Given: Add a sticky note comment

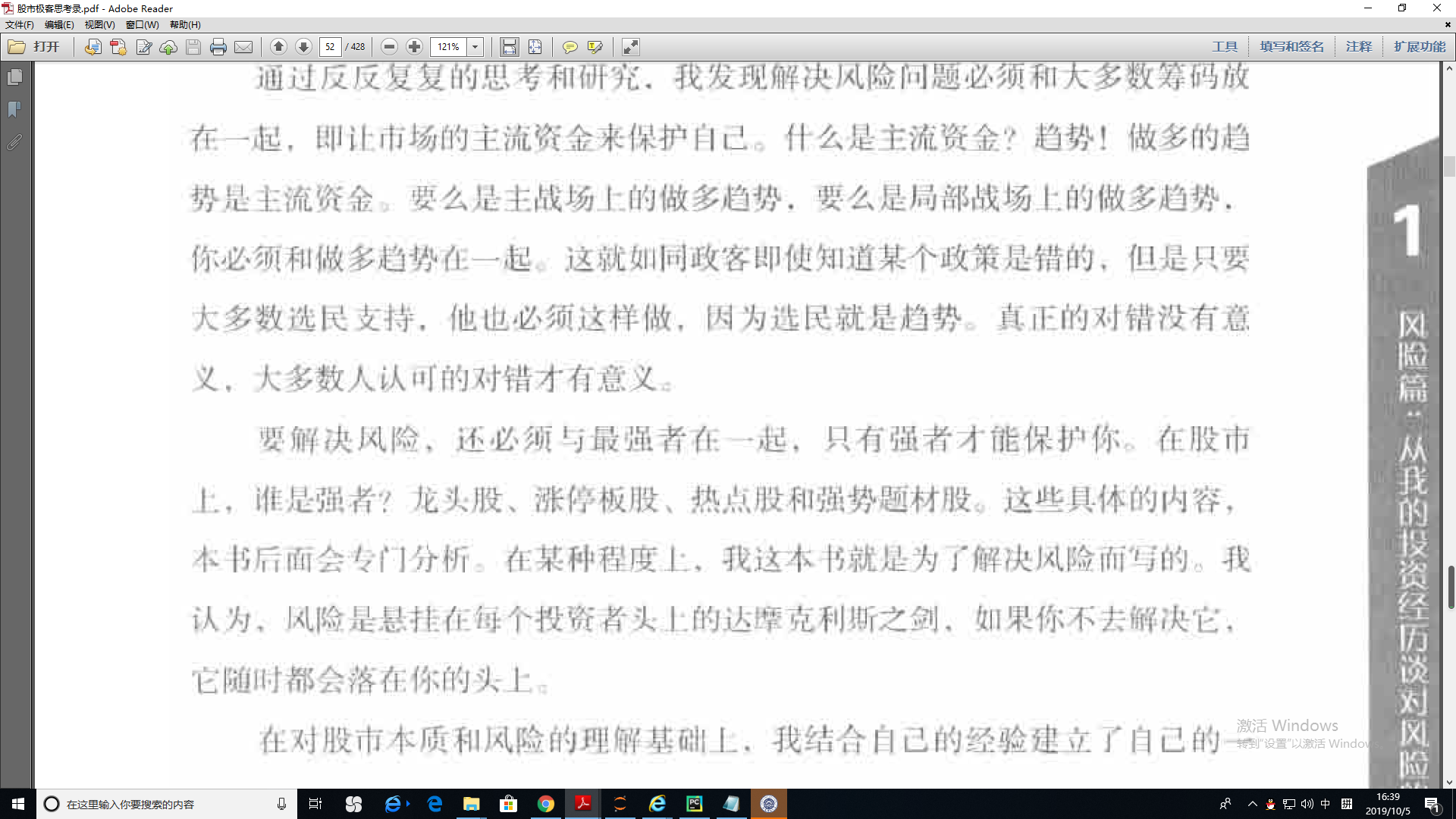Looking at the screenshot, I should pos(570,47).
